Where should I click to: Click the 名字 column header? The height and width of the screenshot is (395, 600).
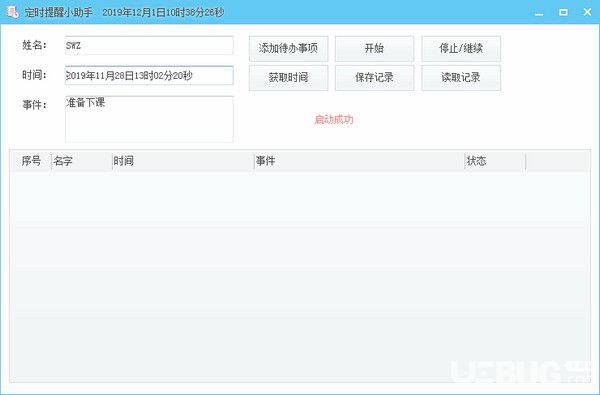[82, 161]
